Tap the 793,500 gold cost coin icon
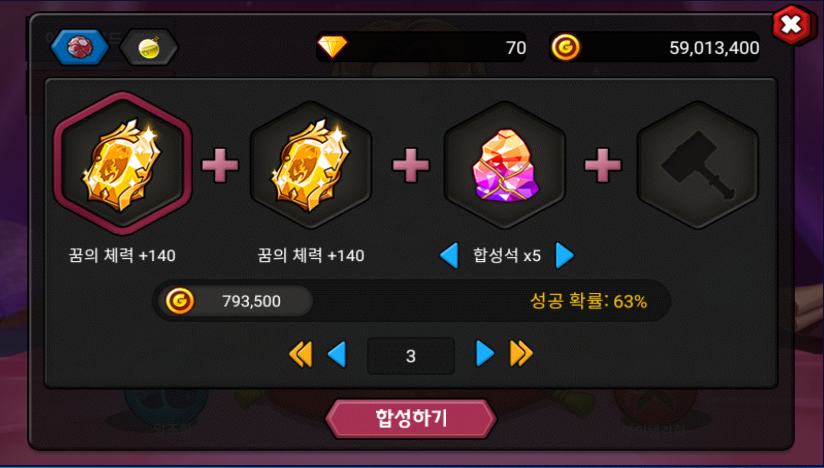Screen dimensions: 824x468 pos(180,301)
